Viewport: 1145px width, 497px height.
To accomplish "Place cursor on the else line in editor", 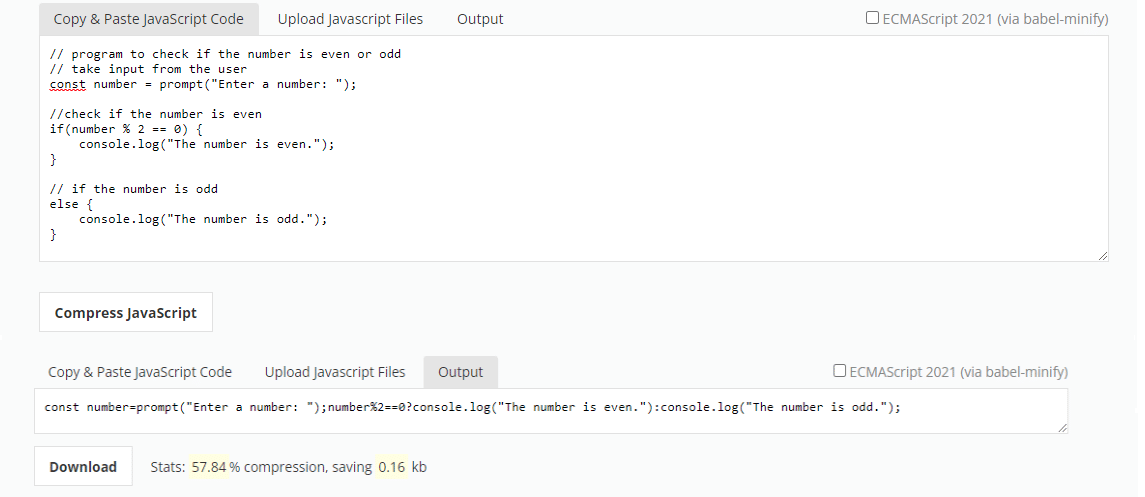I will tap(64, 204).
